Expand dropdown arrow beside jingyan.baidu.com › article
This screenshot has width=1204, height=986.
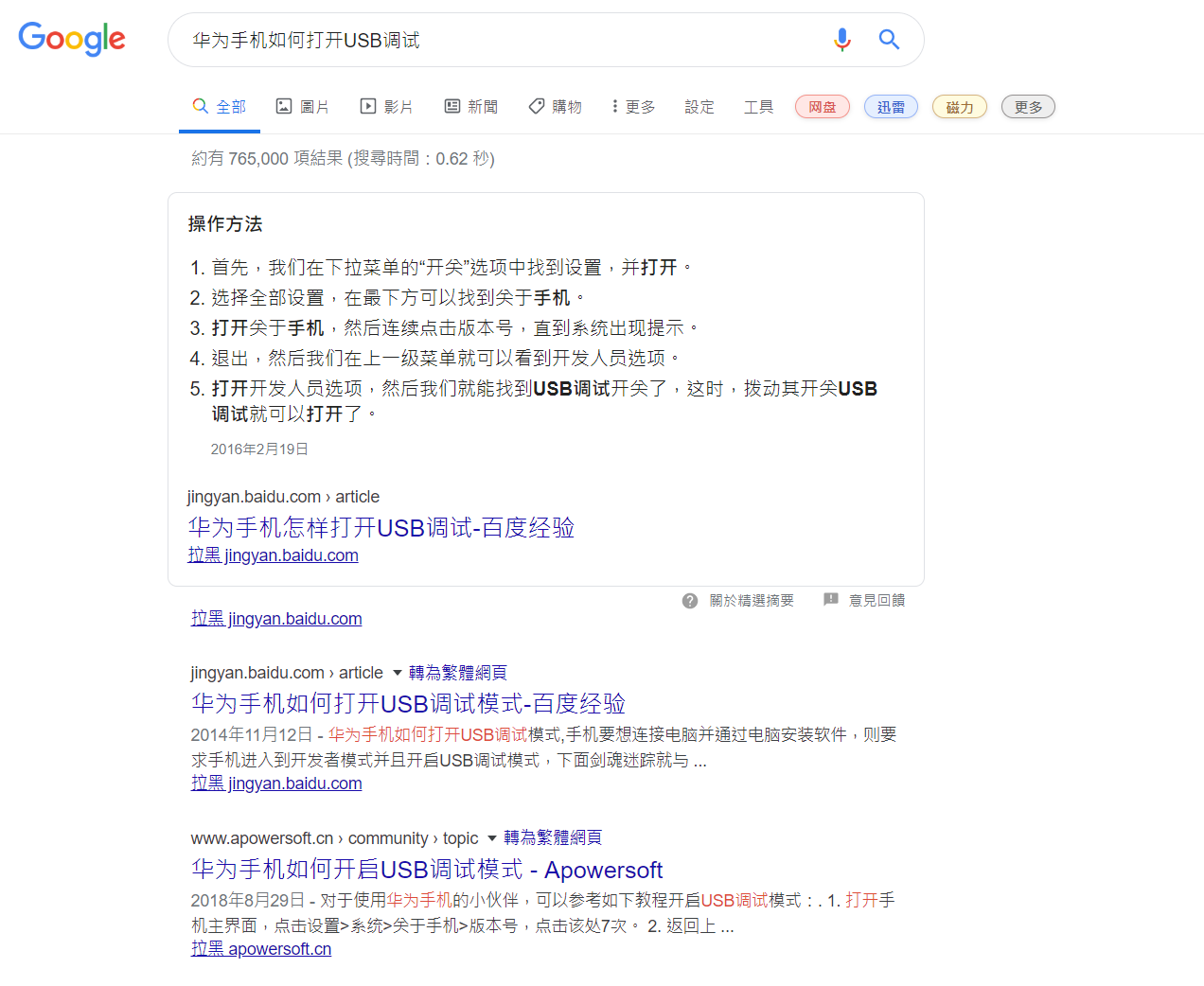pos(398,673)
